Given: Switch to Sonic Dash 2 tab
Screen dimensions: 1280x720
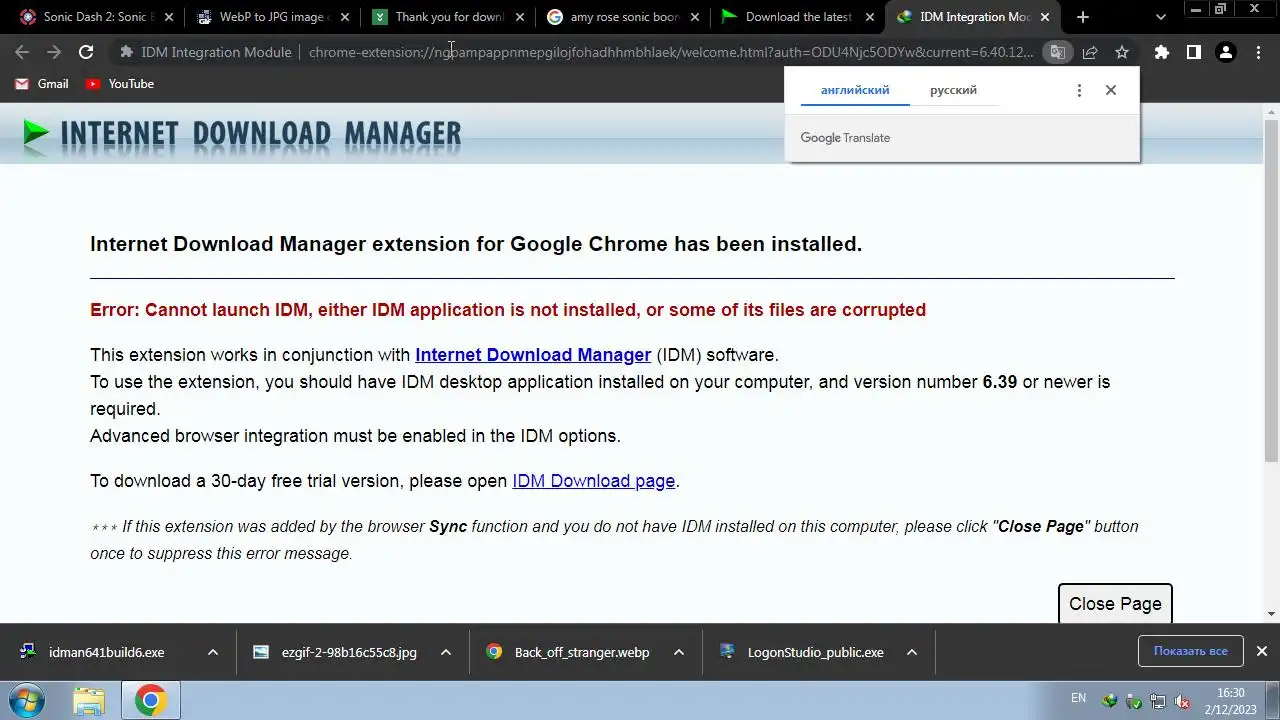Looking at the screenshot, I should coord(97,17).
